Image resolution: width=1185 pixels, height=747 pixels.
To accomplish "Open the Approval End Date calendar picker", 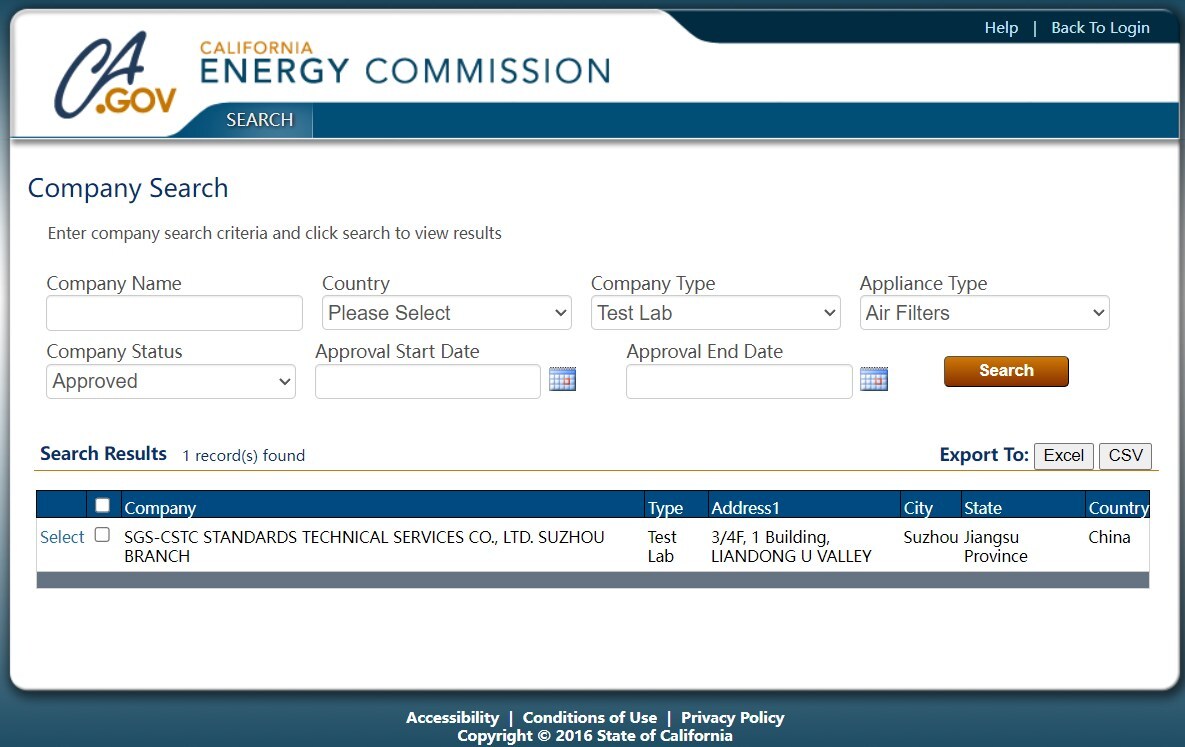I will [874, 380].
